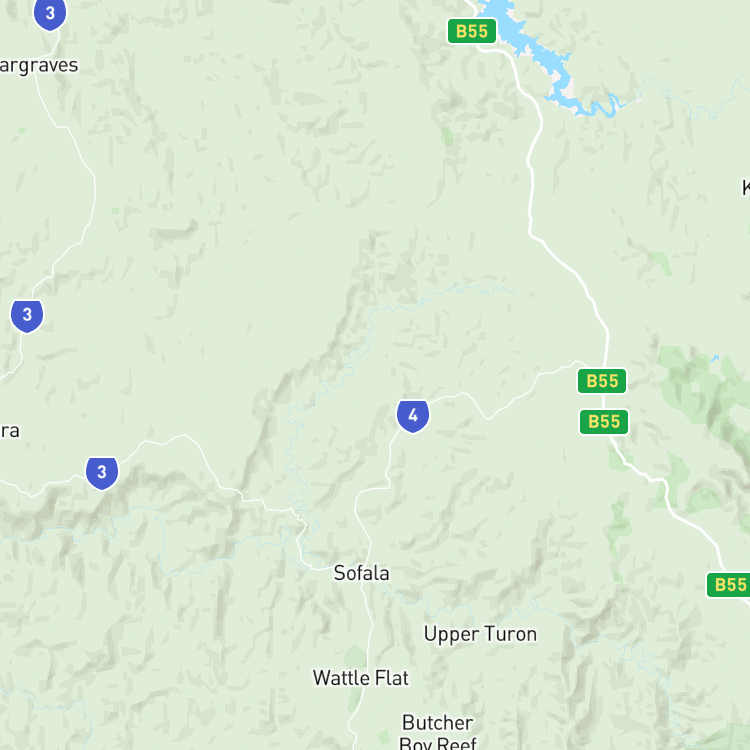Click the route 3 shield above Hargraves

(50, 13)
